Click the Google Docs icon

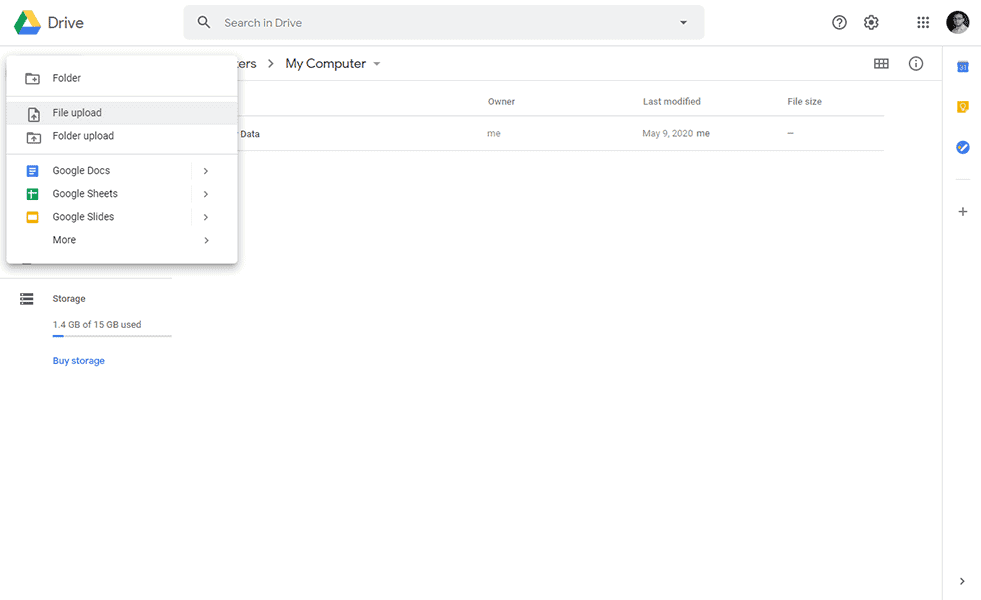tap(33, 171)
